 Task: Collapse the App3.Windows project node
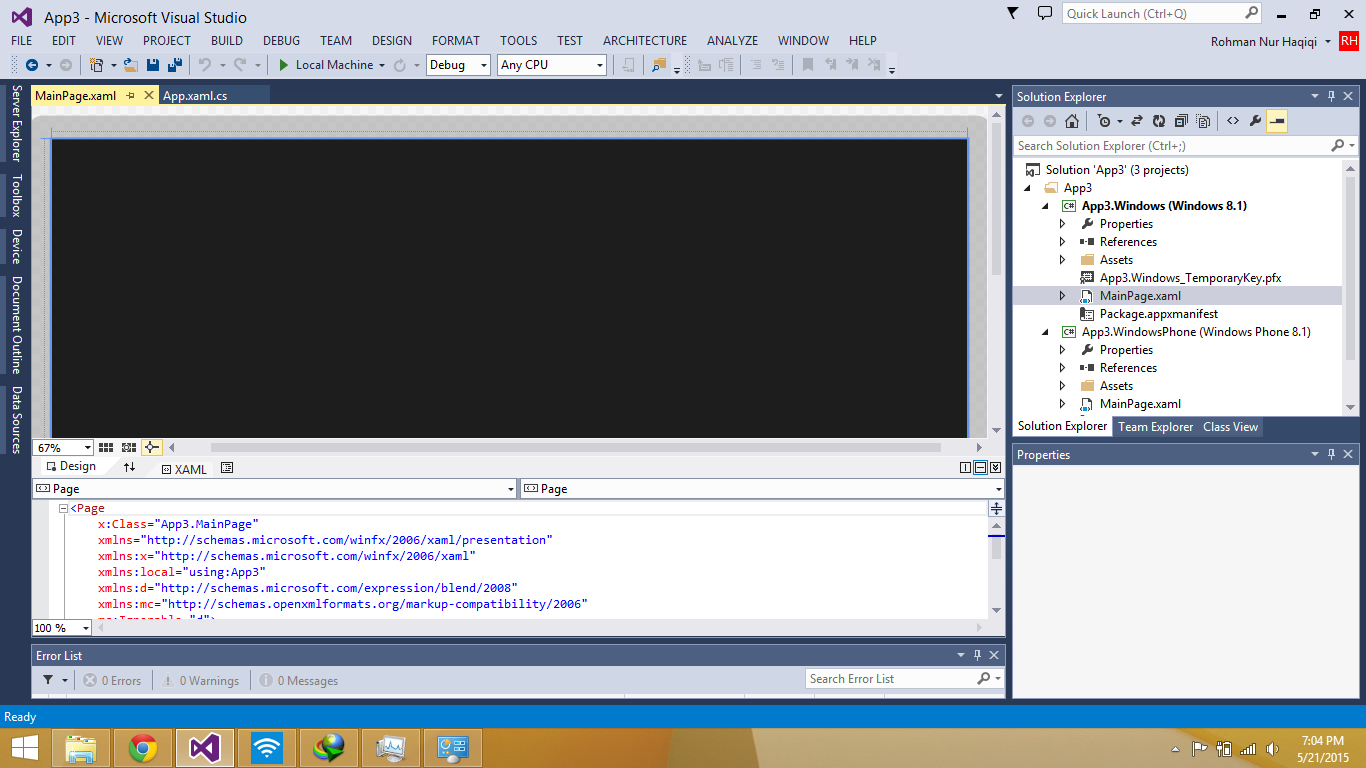(x=1046, y=206)
